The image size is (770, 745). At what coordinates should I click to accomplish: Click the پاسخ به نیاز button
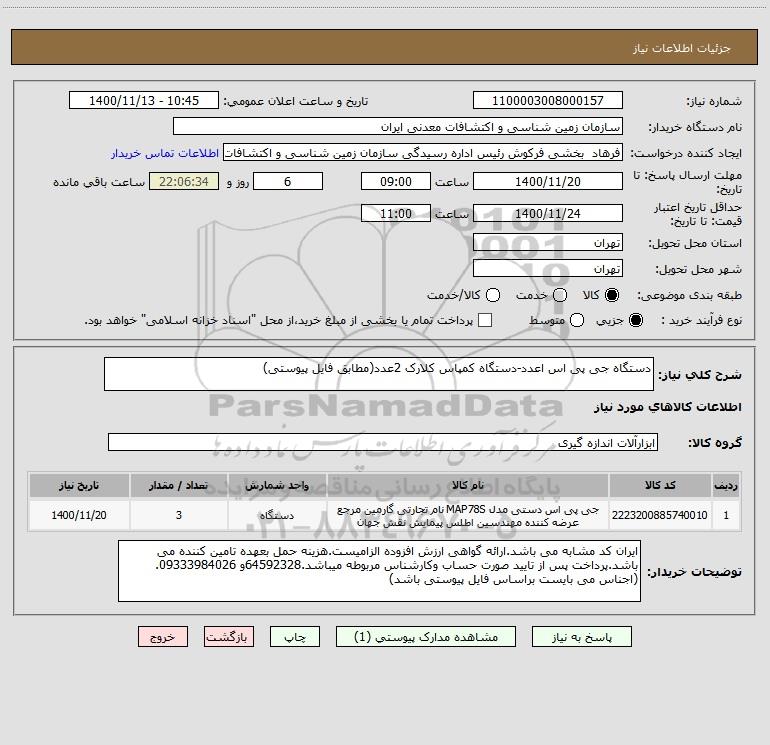[x=582, y=637]
